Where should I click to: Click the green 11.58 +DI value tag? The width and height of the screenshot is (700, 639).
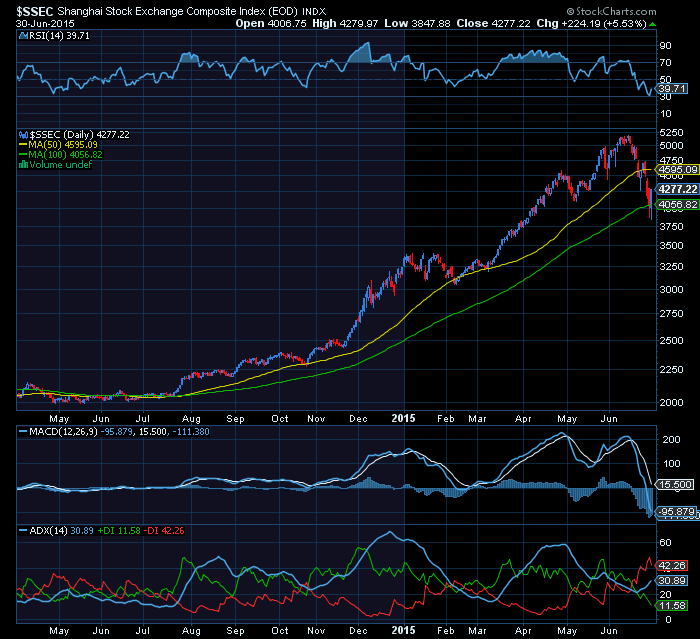[x=672, y=606]
